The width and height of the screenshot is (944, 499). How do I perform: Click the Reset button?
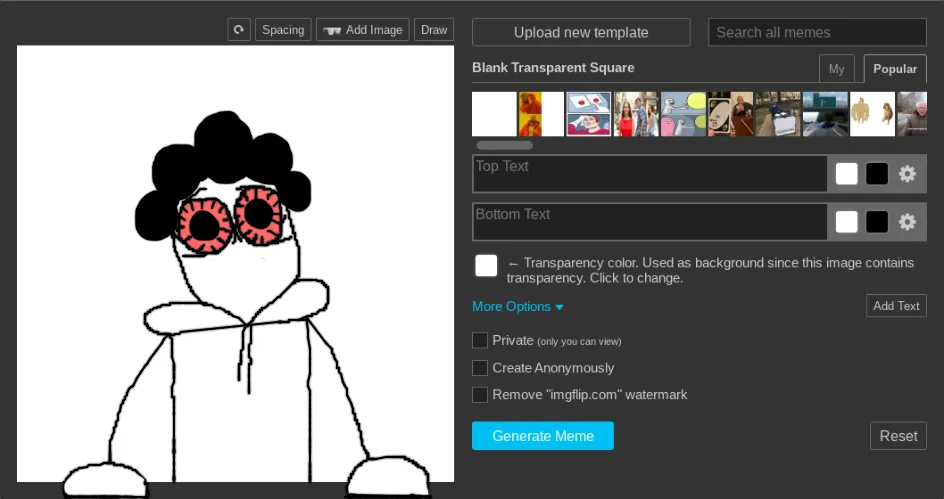pos(898,436)
